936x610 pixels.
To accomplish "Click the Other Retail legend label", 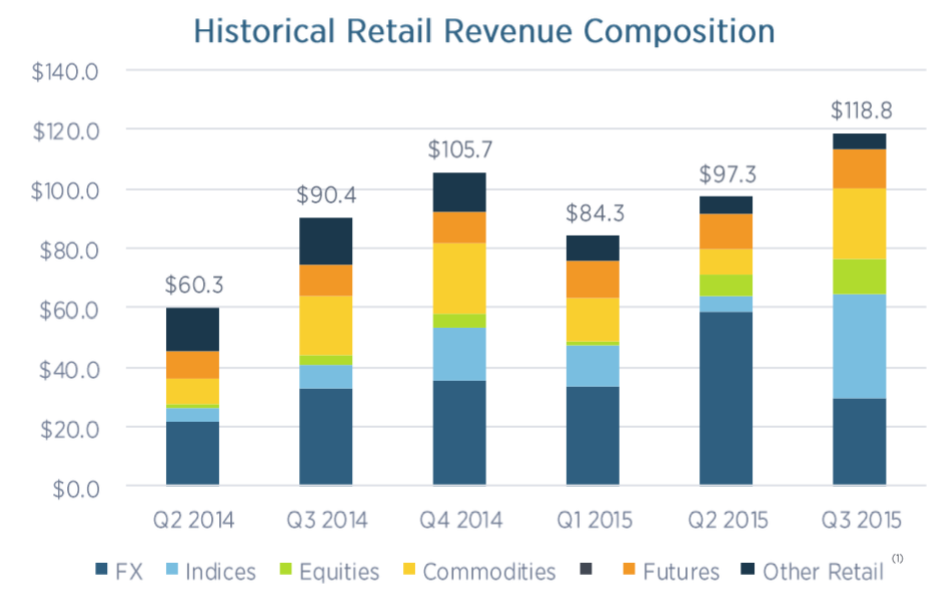I will (x=823, y=572).
